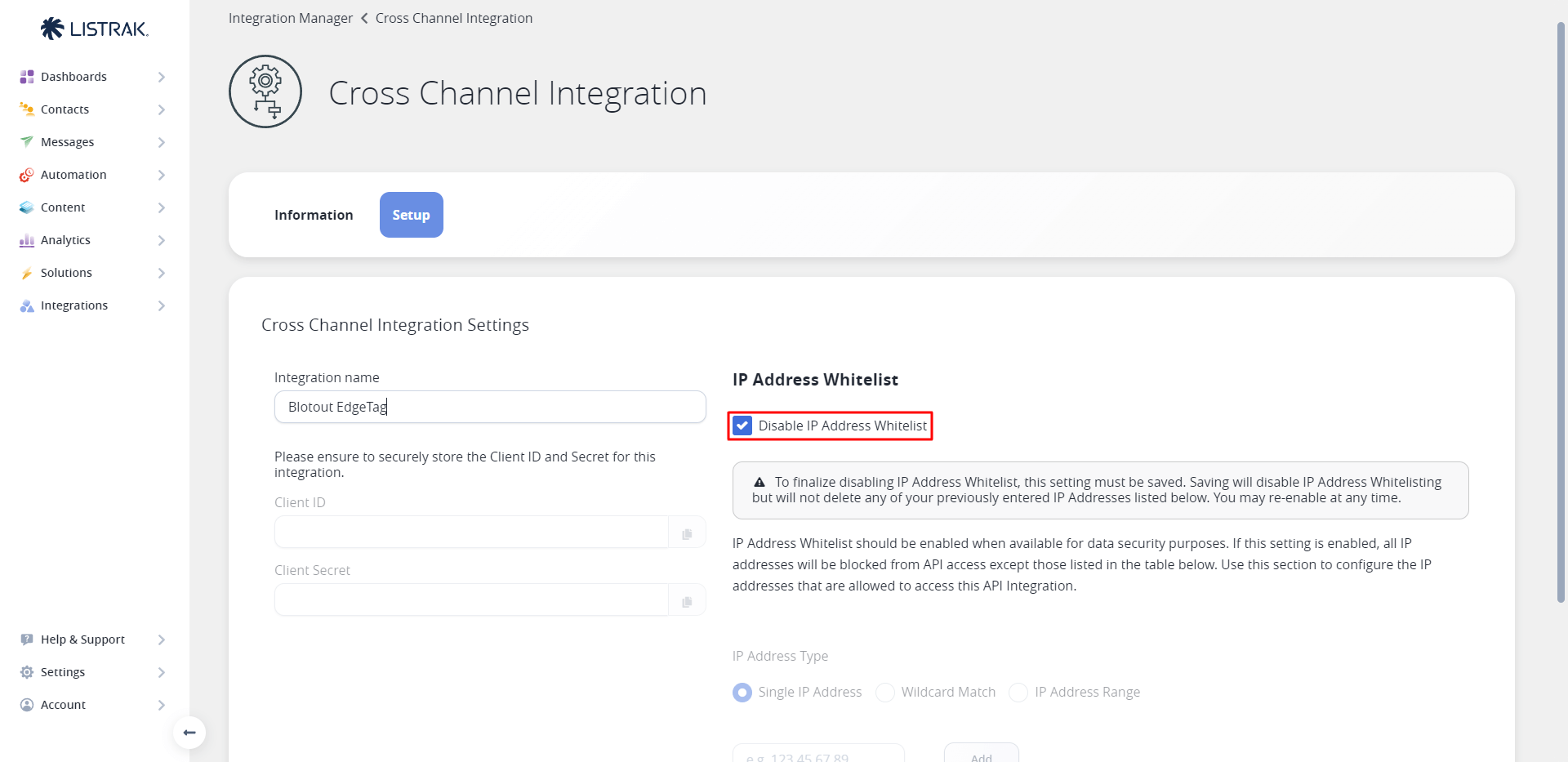This screenshot has width=1568, height=762.
Task: Go back to Integration Manager breadcrumb
Action: click(291, 18)
